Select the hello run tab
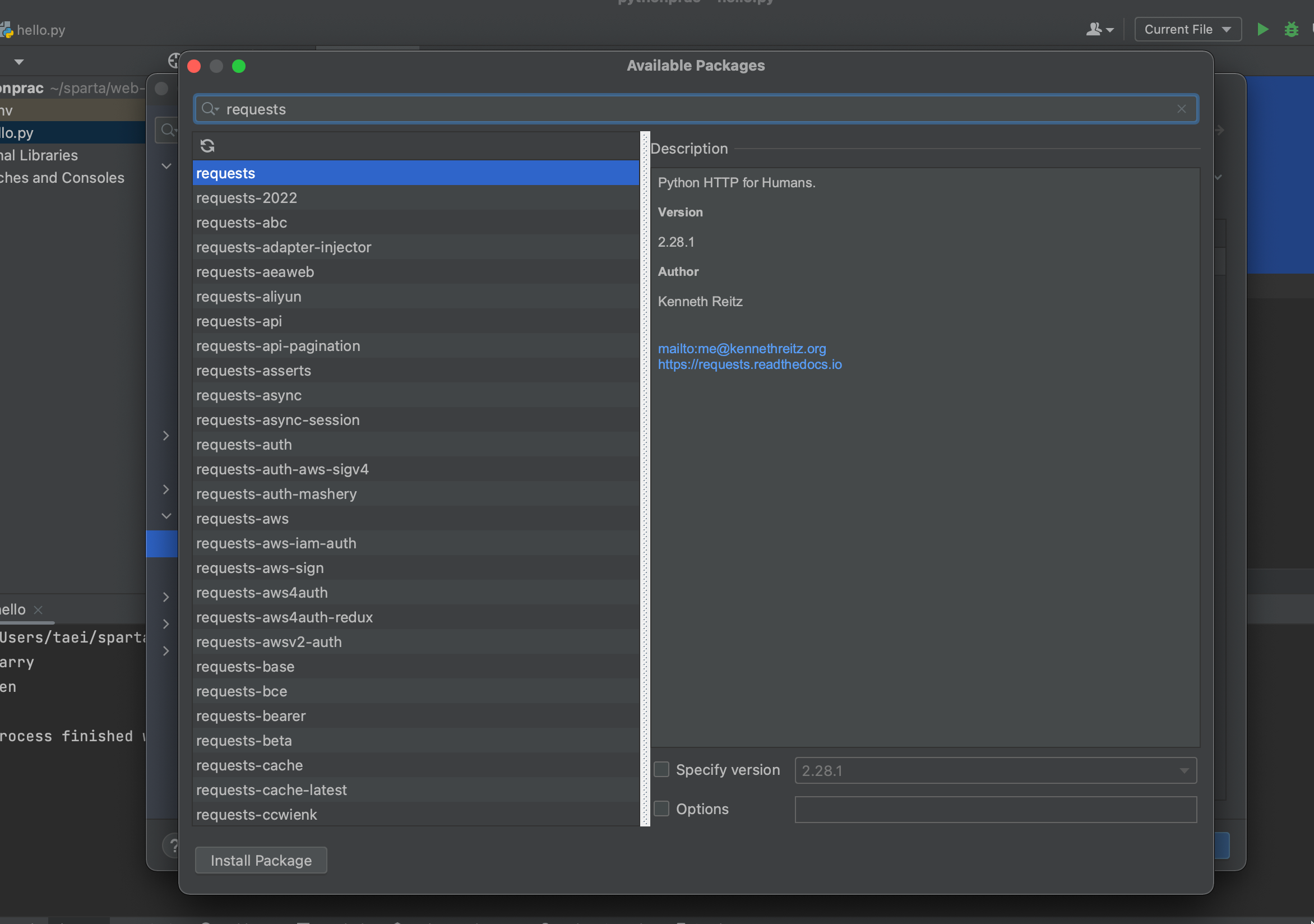Viewport: 1314px width, 924px height. (12, 609)
